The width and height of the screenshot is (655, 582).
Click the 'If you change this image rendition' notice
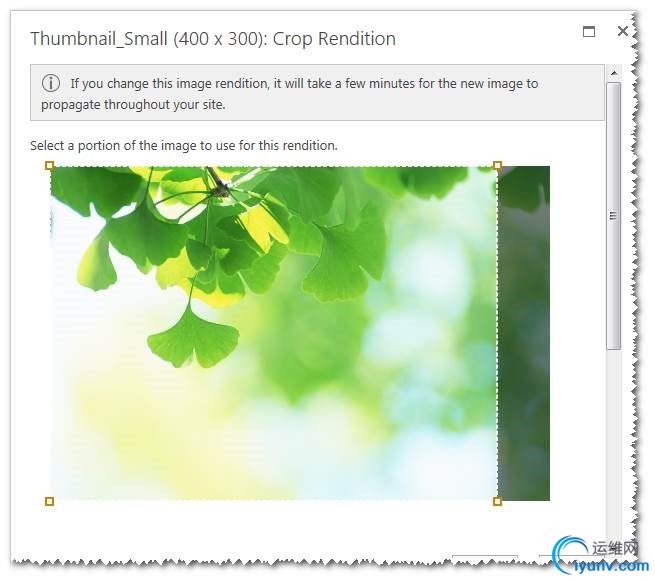(317, 93)
